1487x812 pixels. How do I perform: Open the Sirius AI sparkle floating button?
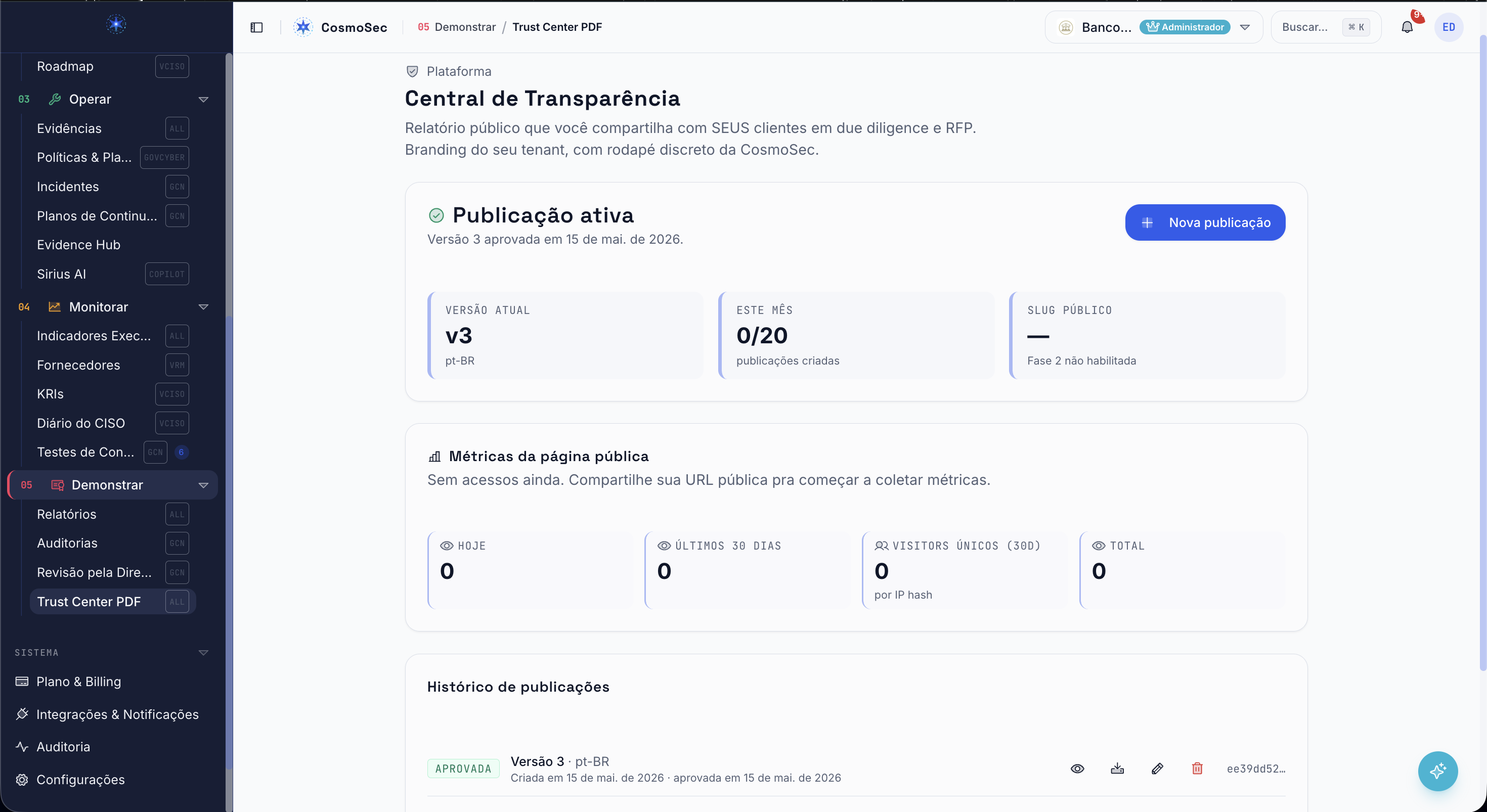(x=1437, y=771)
